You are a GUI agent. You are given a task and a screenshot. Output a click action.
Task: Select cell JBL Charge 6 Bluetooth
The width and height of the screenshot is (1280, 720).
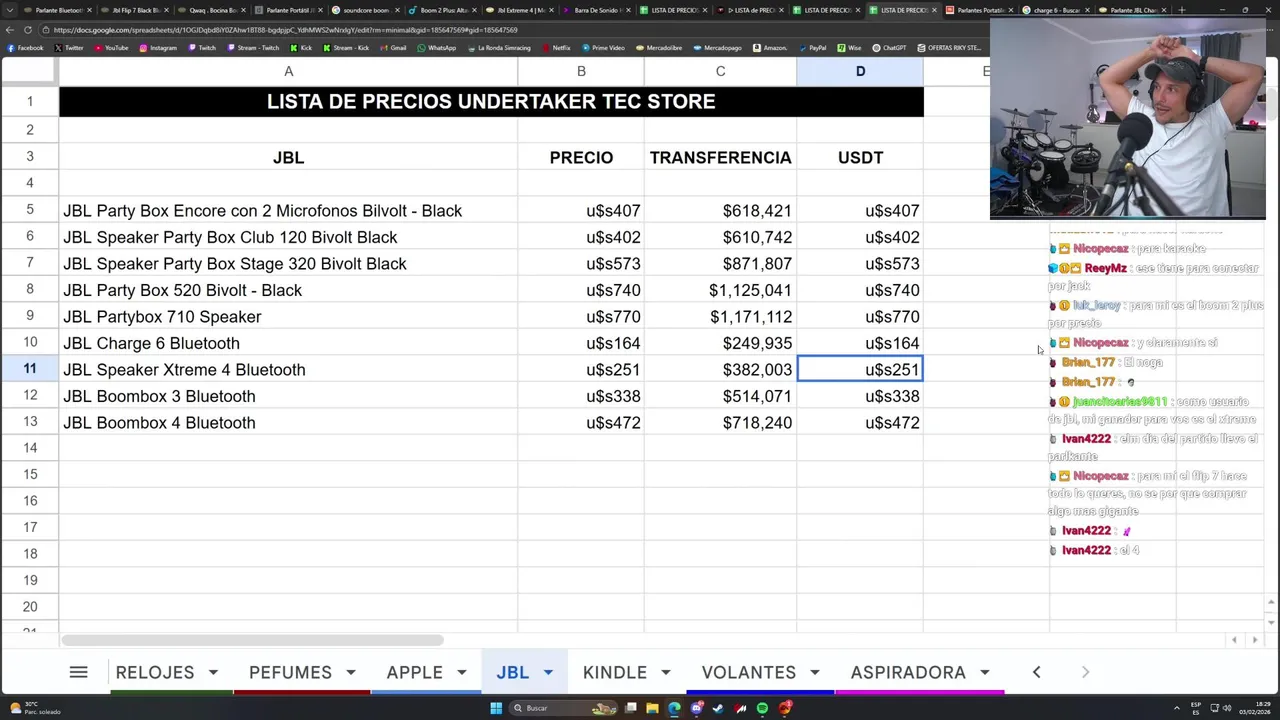(288, 343)
